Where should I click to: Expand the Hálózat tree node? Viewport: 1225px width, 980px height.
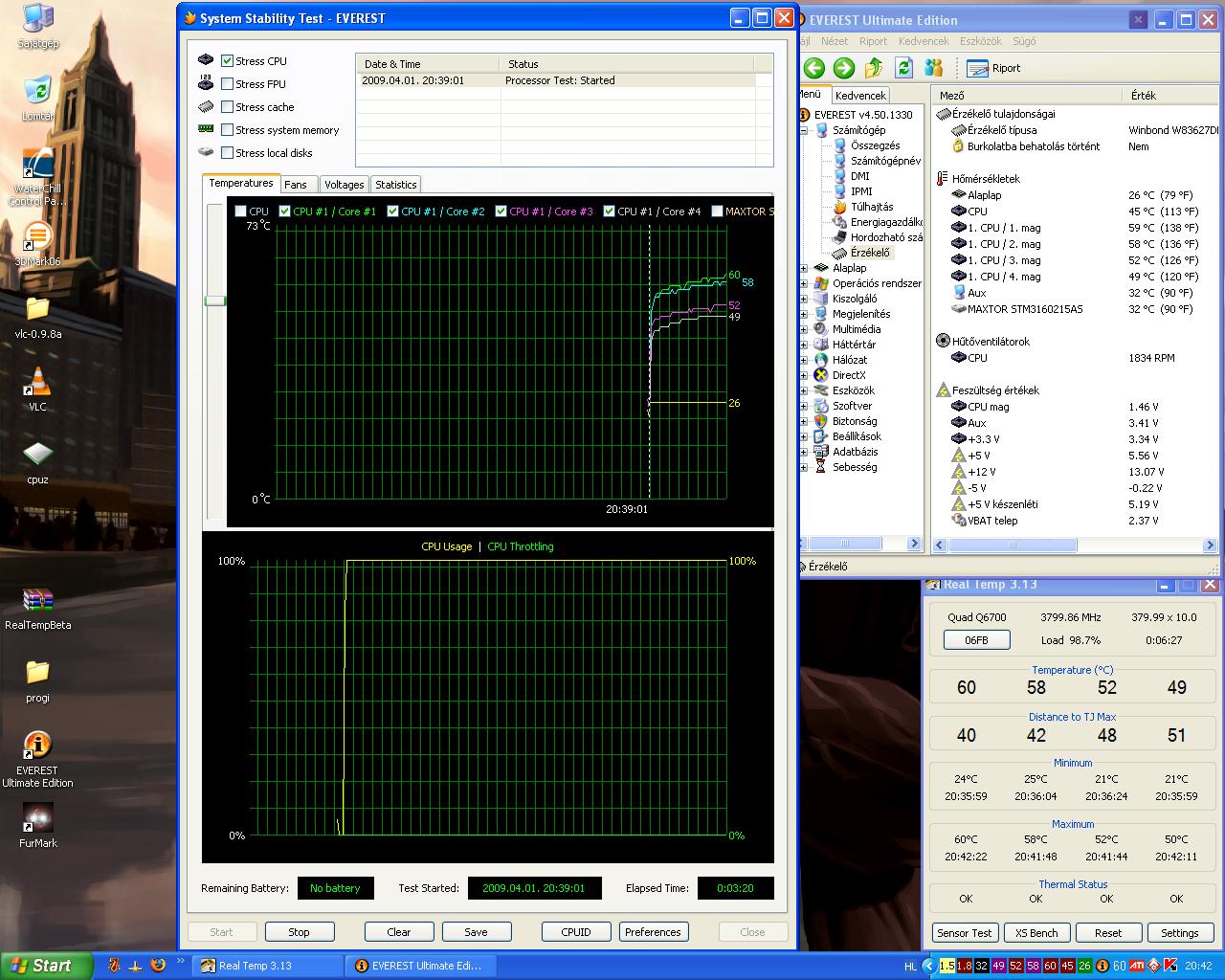(805, 360)
